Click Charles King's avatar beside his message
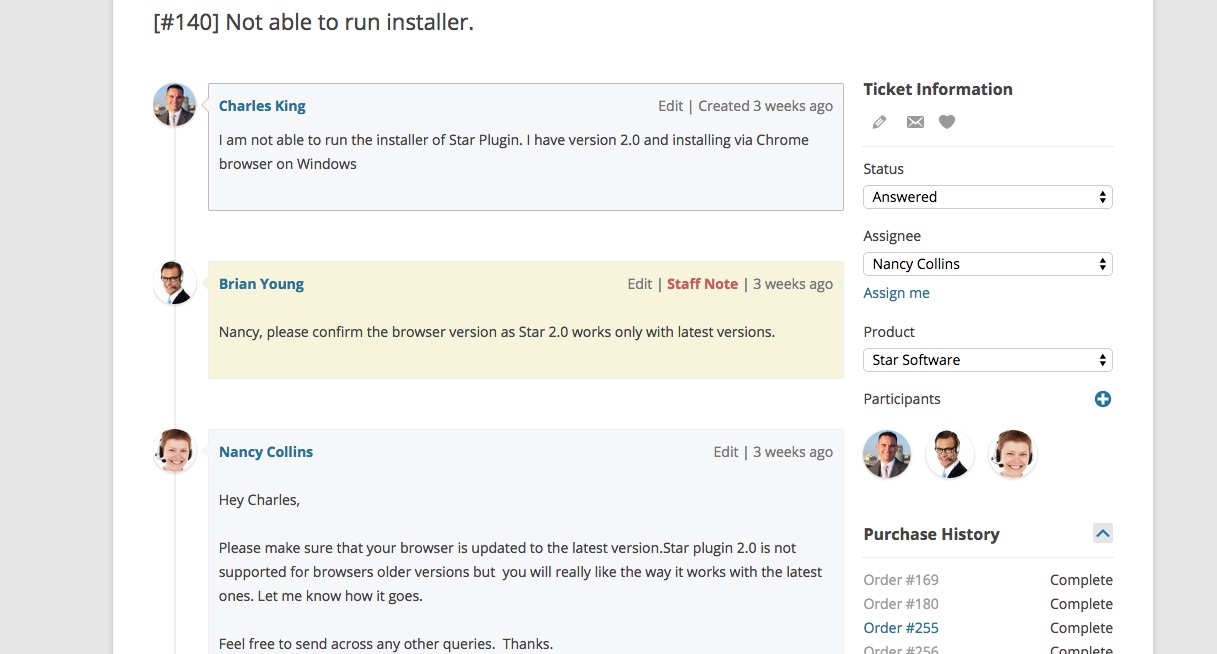The width and height of the screenshot is (1217, 654). pos(174,105)
